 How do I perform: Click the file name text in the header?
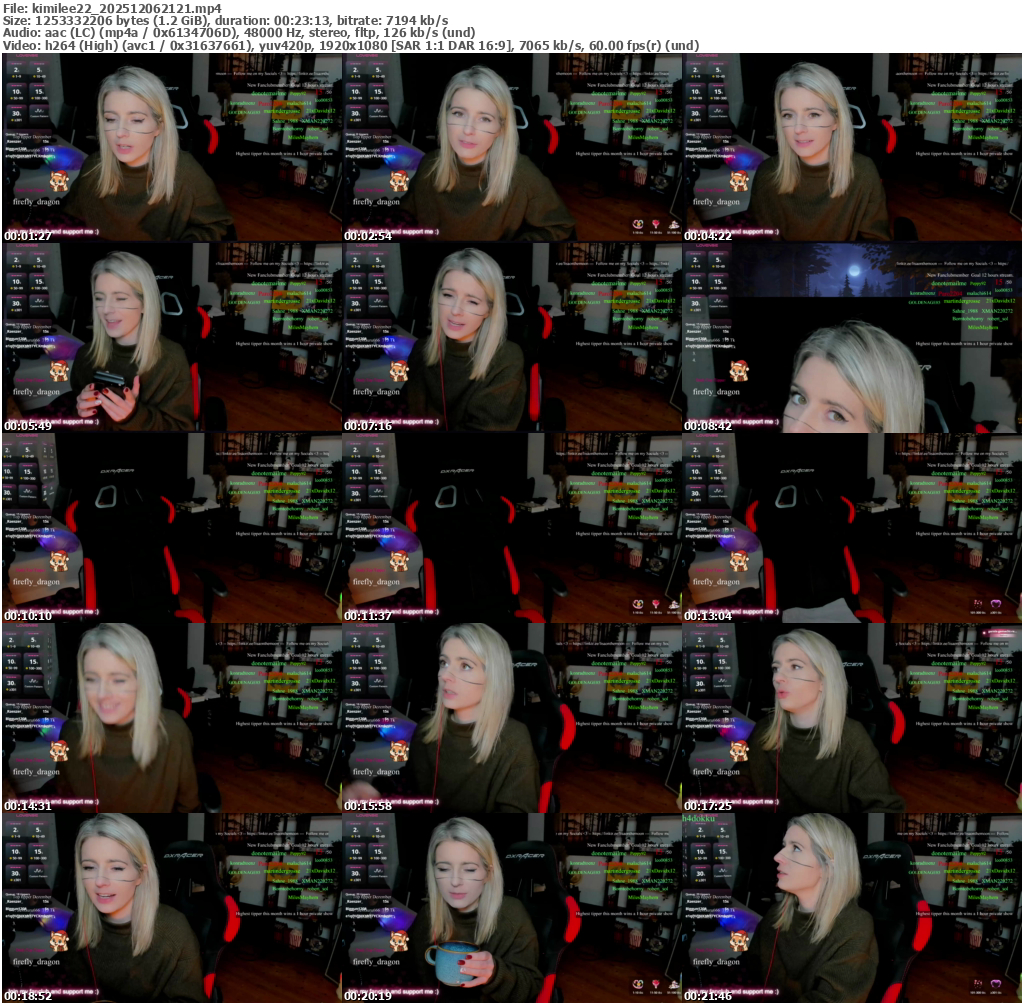click(x=112, y=8)
